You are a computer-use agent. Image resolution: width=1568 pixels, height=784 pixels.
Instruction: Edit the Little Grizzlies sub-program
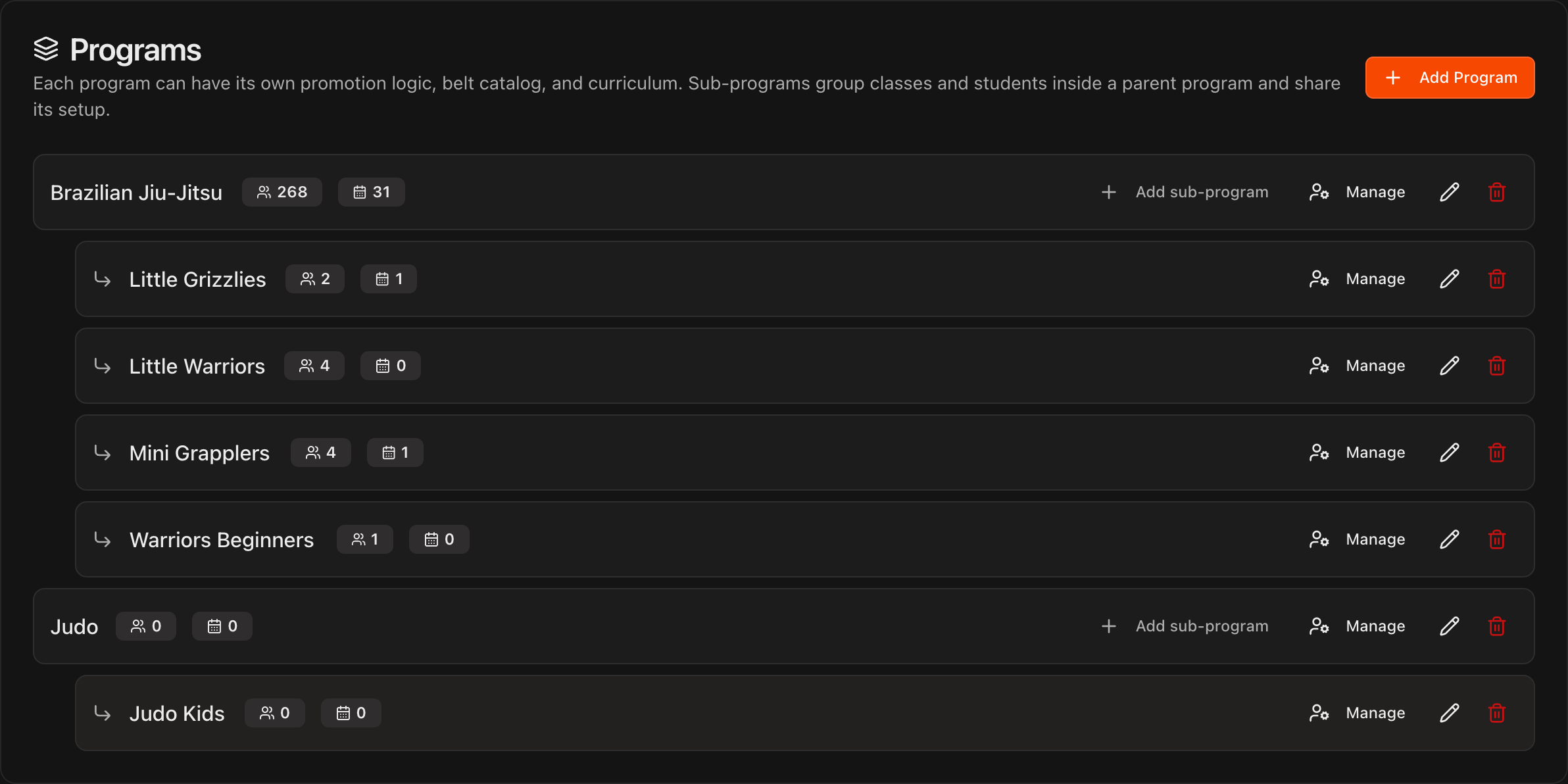[1450, 279]
